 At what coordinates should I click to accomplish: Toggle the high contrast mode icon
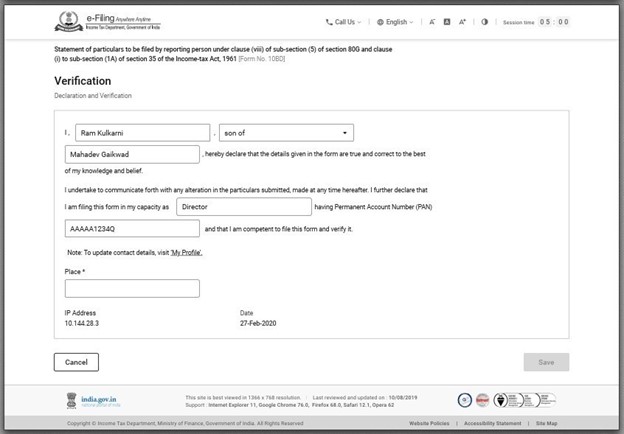(x=485, y=21)
